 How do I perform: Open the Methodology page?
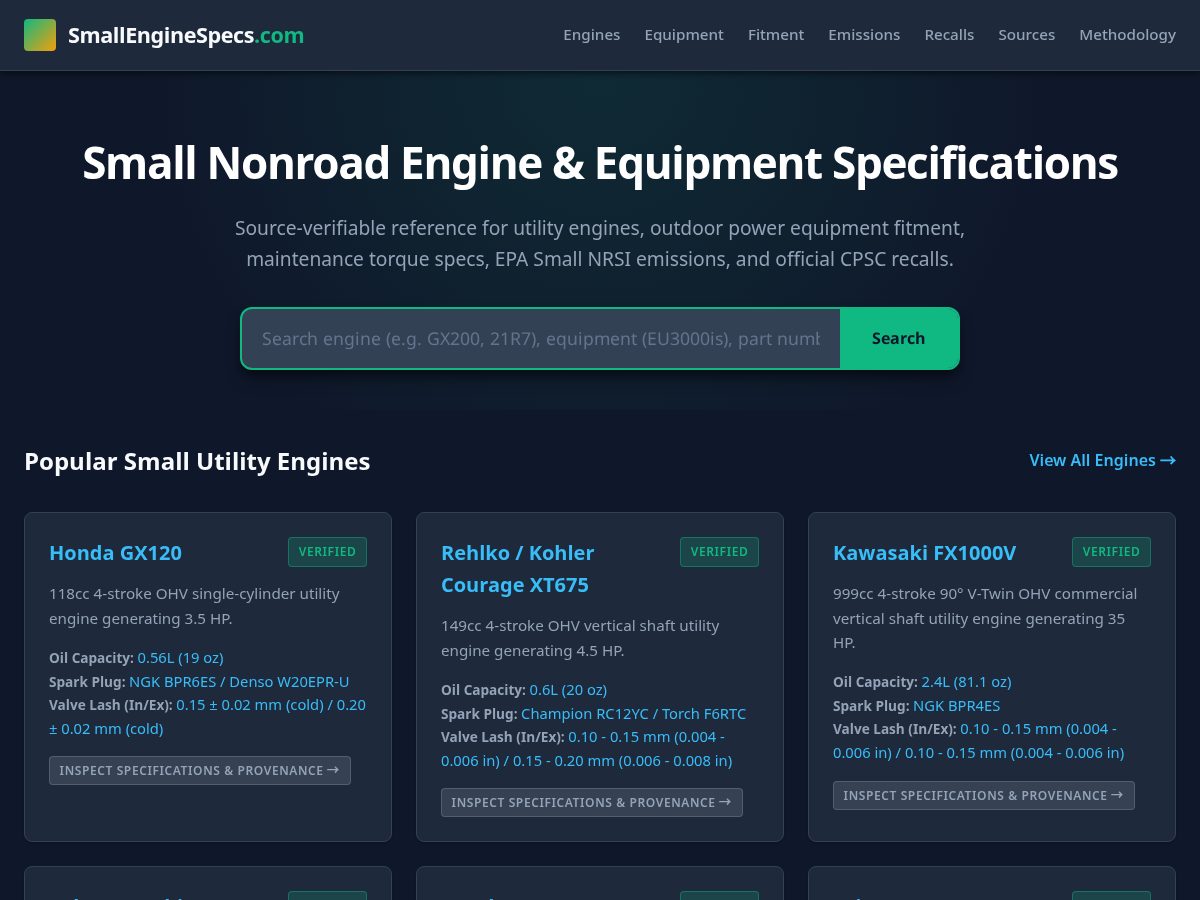pos(1127,35)
